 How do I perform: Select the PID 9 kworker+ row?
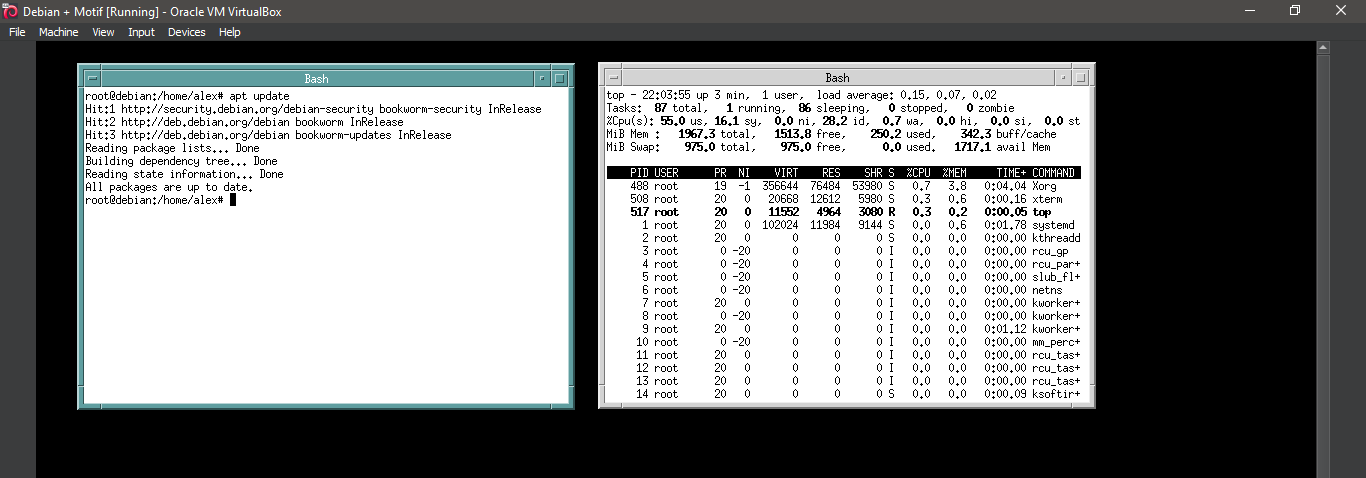843,329
